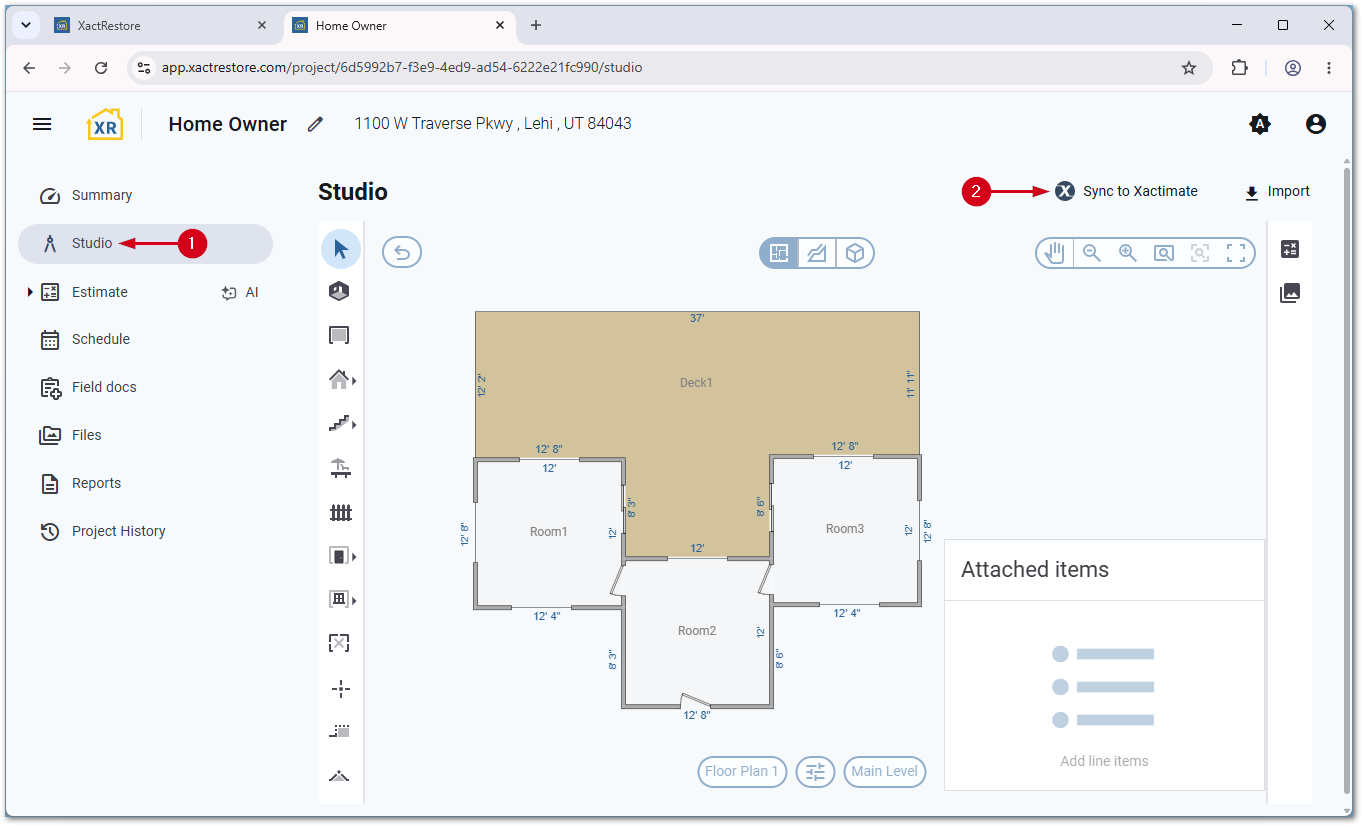Edit the project name with the pencil icon
The width and height of the screenshot is (1362, 826).
click(316, 124)
